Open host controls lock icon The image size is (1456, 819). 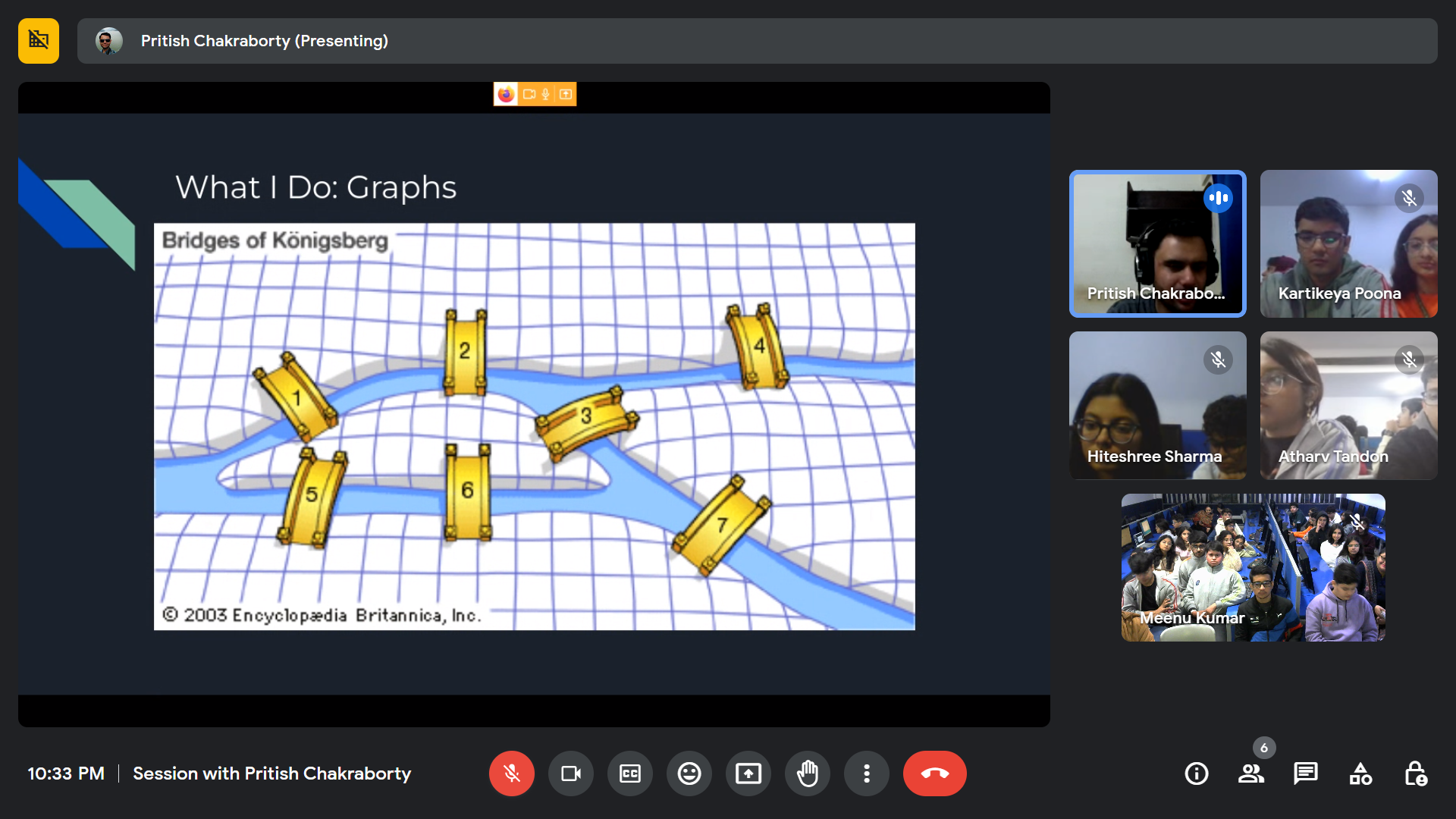(x=1415, y=773)
